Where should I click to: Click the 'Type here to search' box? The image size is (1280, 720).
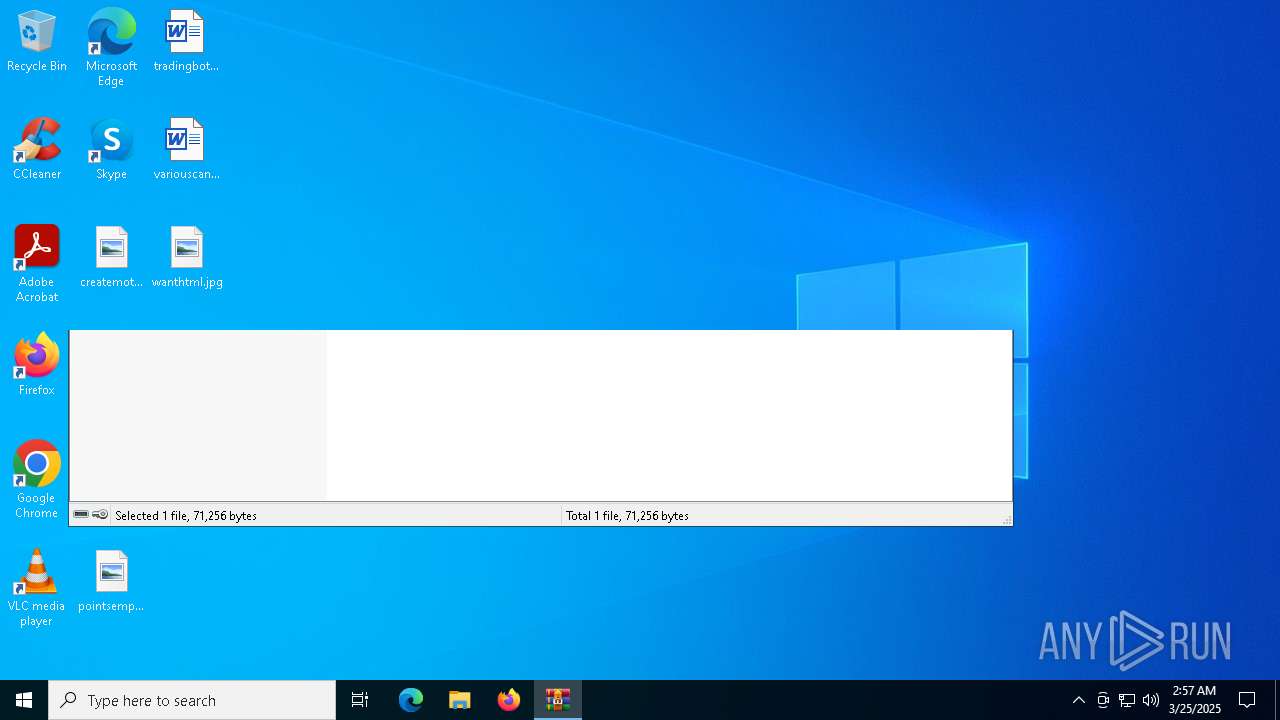[x=192, y=700]
